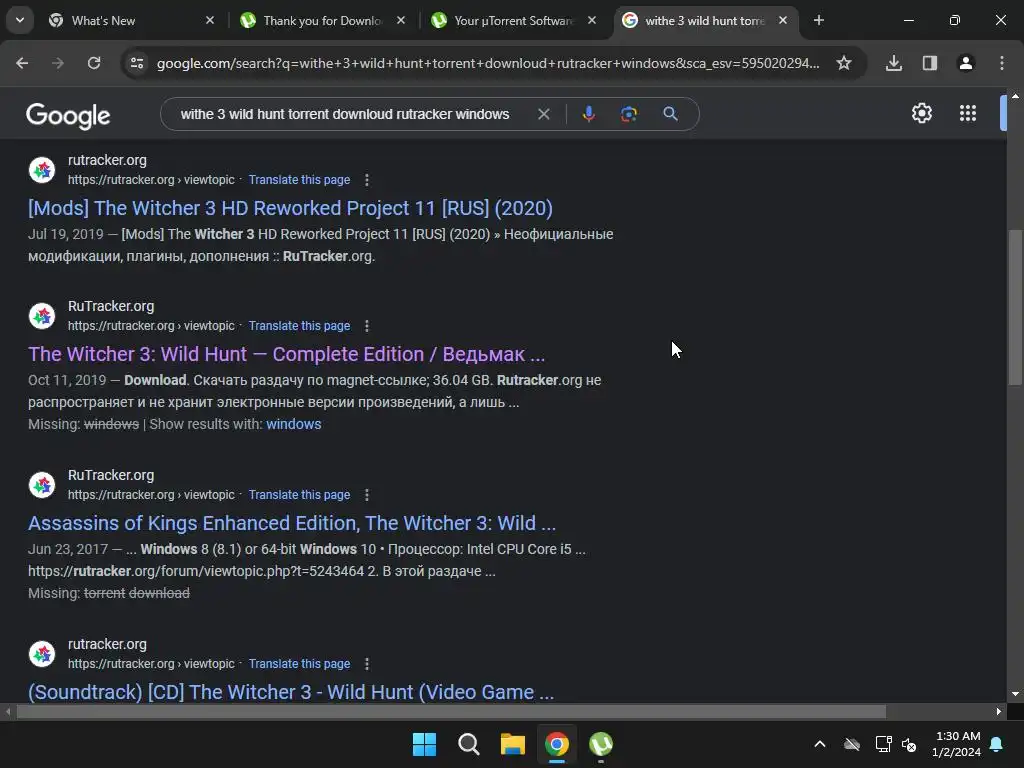Open the notifications bell in taskbar
1024x768 pixels.
tap(997, 744)
